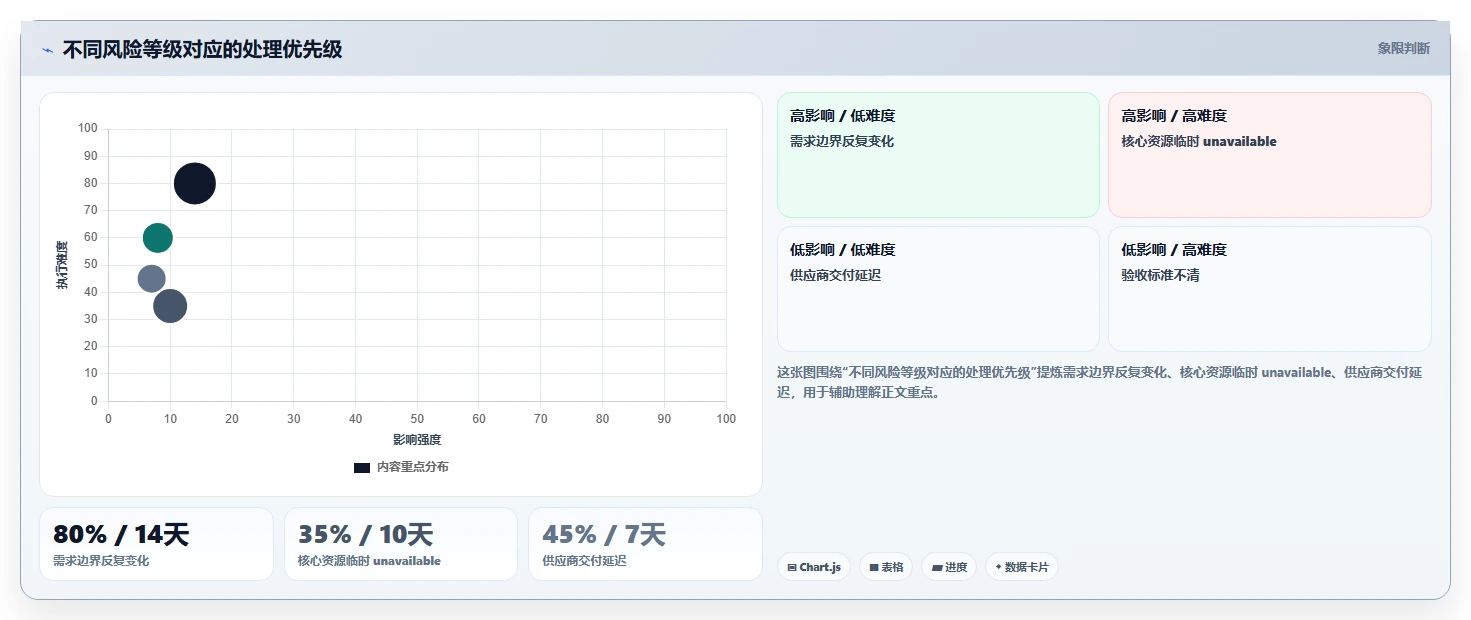
Task: Click the 表格 tag chip
Action: 885,567
